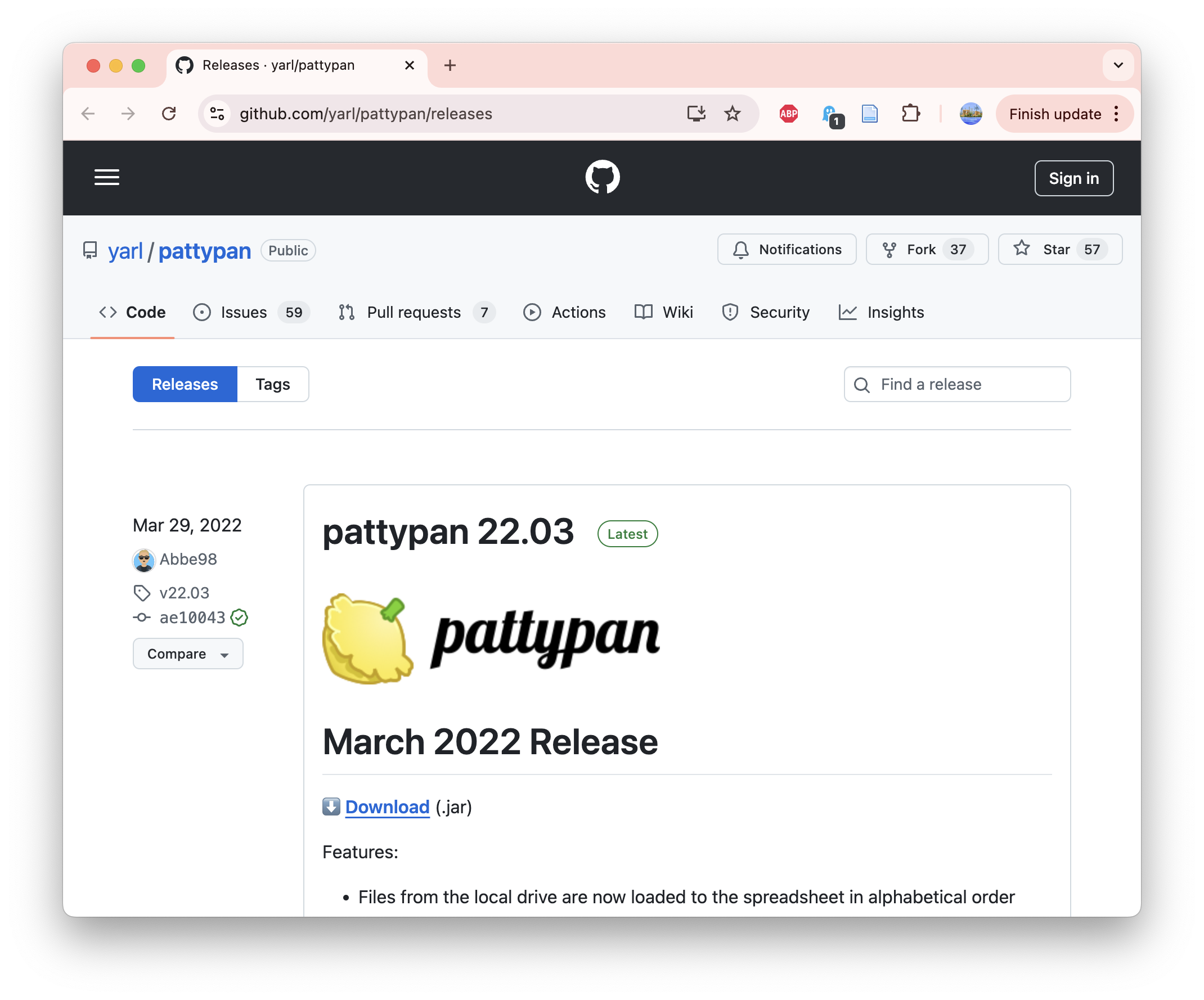The height and width of the screenshot is (1000, 1204).
Task: Open the Wiki tab
Action: tap(663, 312)
